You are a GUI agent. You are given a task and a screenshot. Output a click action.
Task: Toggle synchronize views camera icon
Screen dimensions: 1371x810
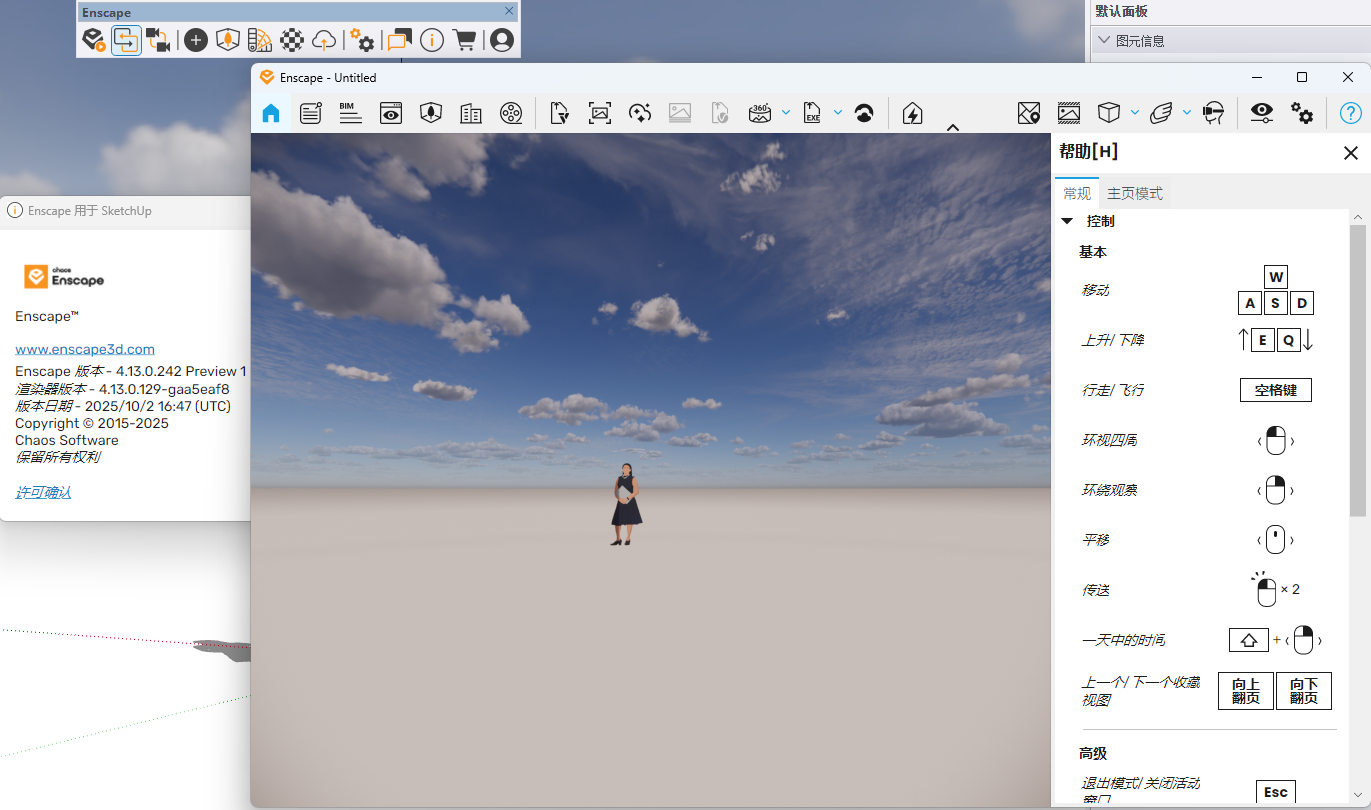[x=158, y=40]
